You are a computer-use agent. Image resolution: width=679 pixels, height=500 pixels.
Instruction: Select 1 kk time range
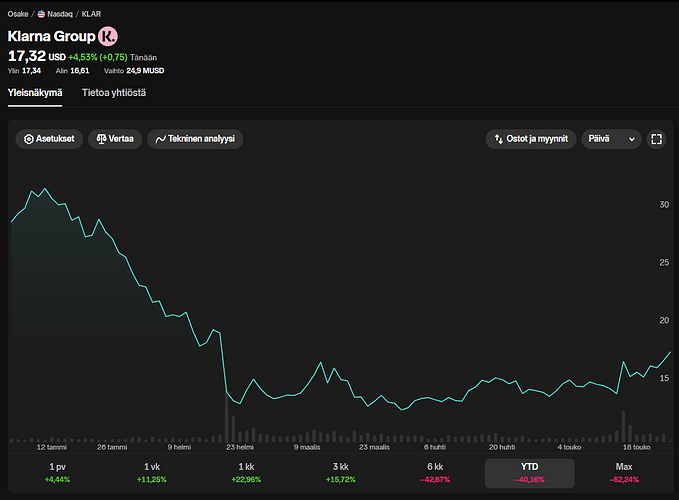click(x=246, y=473)
